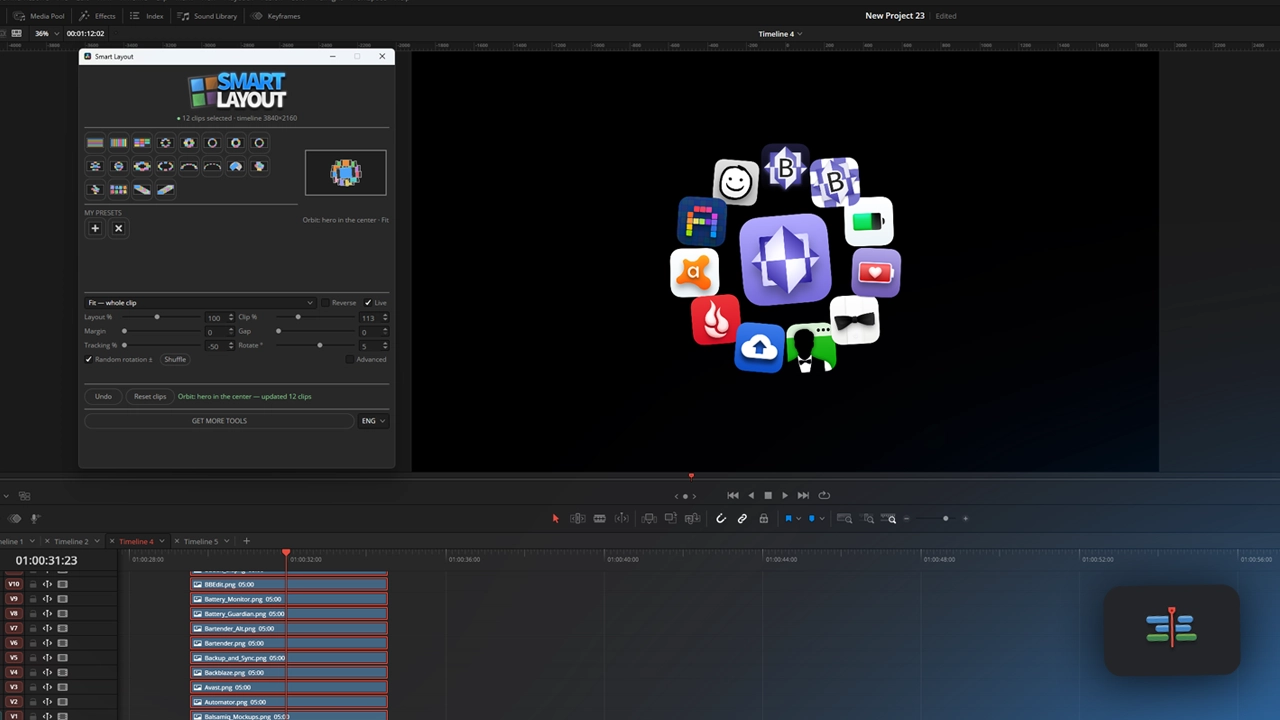Jump to first frame in transport
1280x720 pixels.
tap(733, 495)
